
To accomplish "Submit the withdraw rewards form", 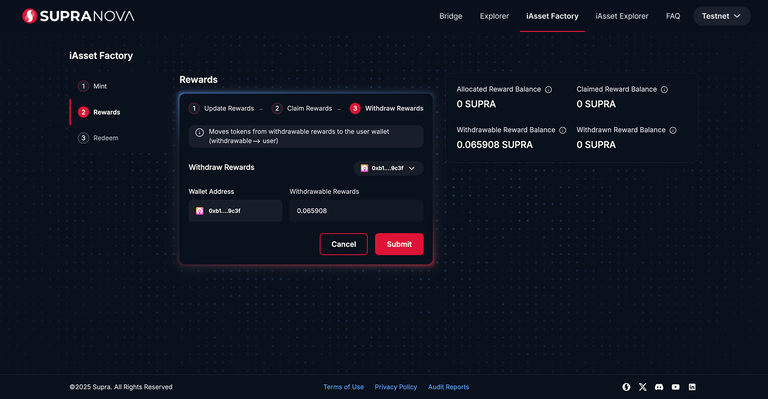I will tap(399, 244).
